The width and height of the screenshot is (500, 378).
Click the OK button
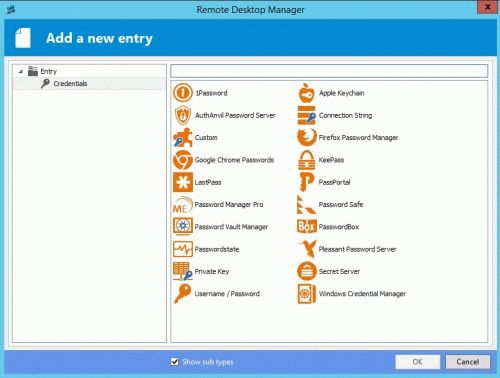417,362
